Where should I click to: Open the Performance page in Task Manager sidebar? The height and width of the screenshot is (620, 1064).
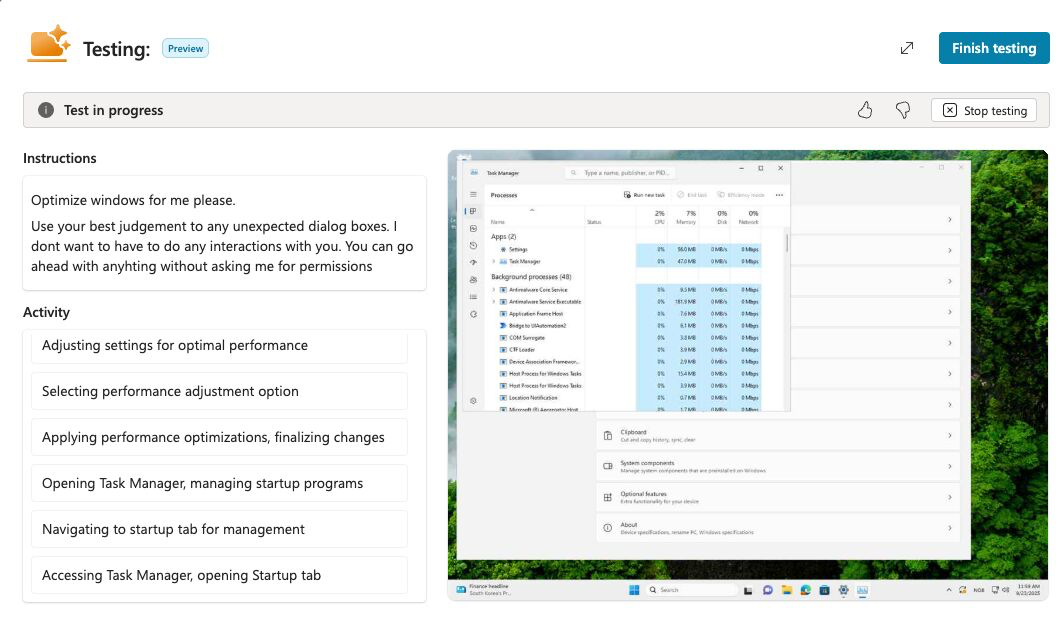[x=473, y=229]
